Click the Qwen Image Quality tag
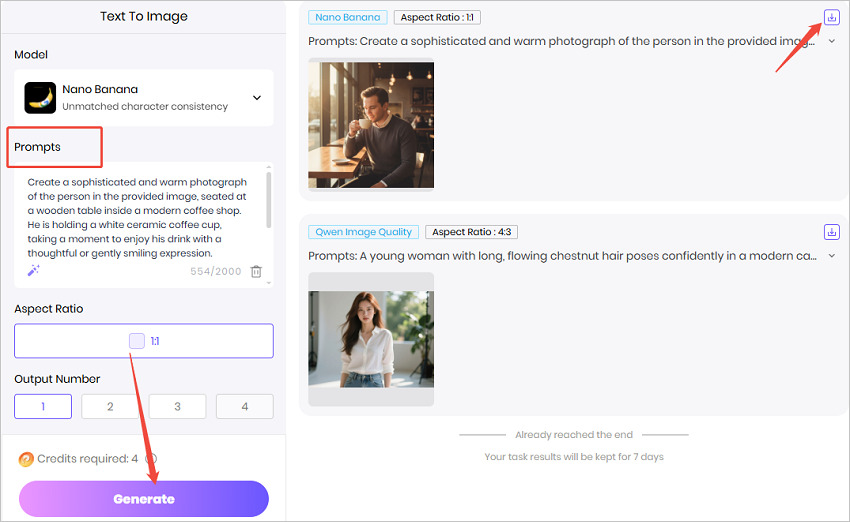Viewport: 850px width, 522px height. [363, 232]
